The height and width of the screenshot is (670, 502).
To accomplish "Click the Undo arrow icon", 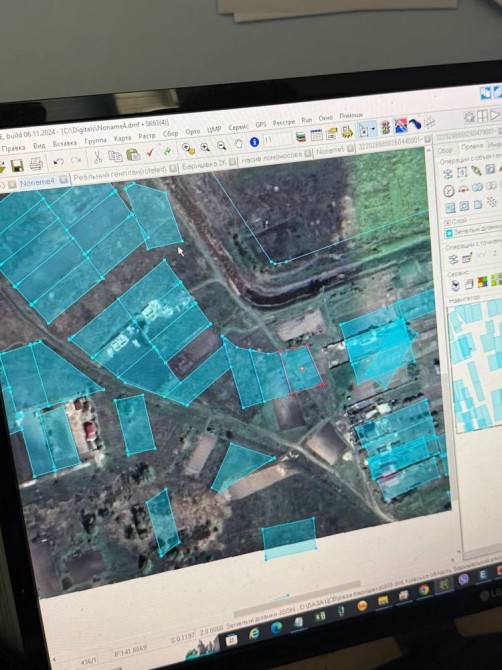I will coord(59,162).
